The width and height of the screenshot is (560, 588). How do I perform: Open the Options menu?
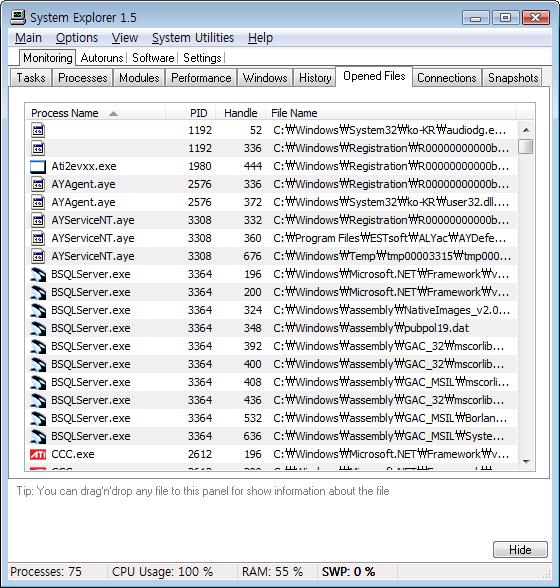click(x=77, y=38)
